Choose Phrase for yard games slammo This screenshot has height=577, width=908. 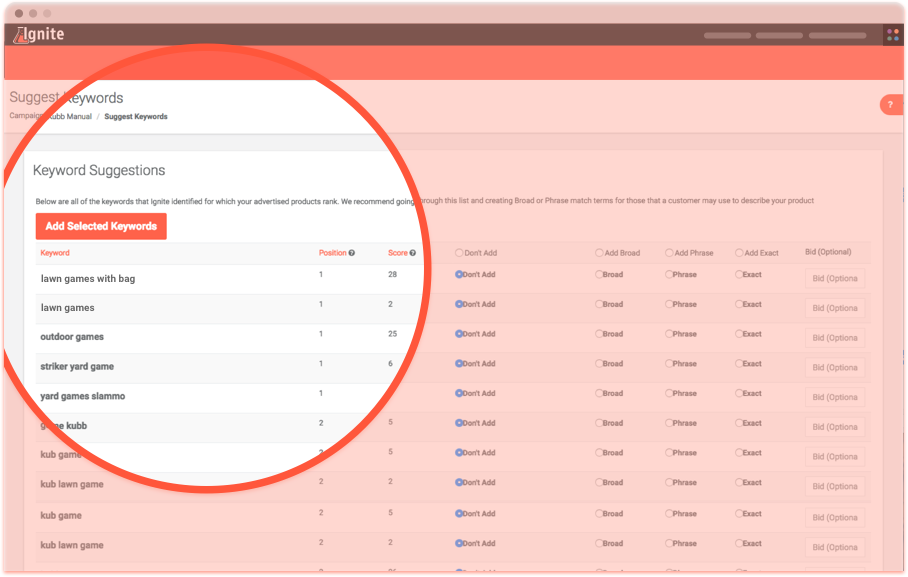669,393
